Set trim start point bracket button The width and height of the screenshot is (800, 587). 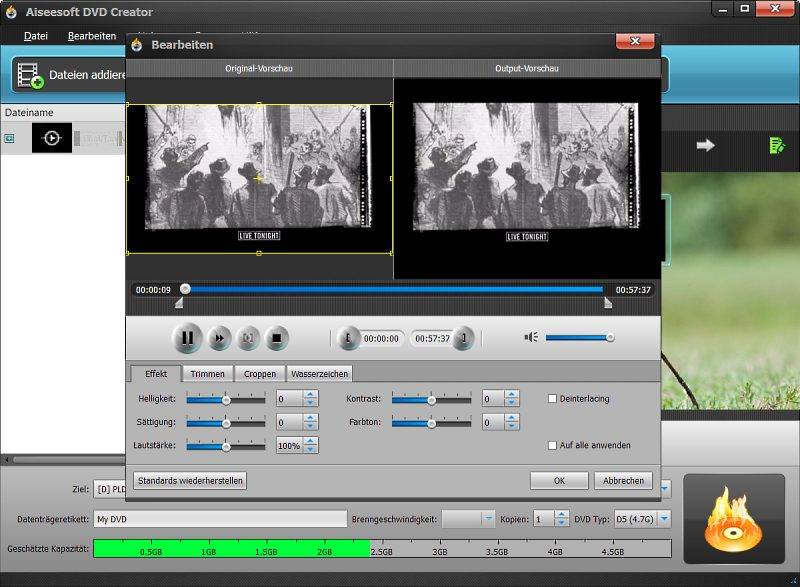pos(348,338)
